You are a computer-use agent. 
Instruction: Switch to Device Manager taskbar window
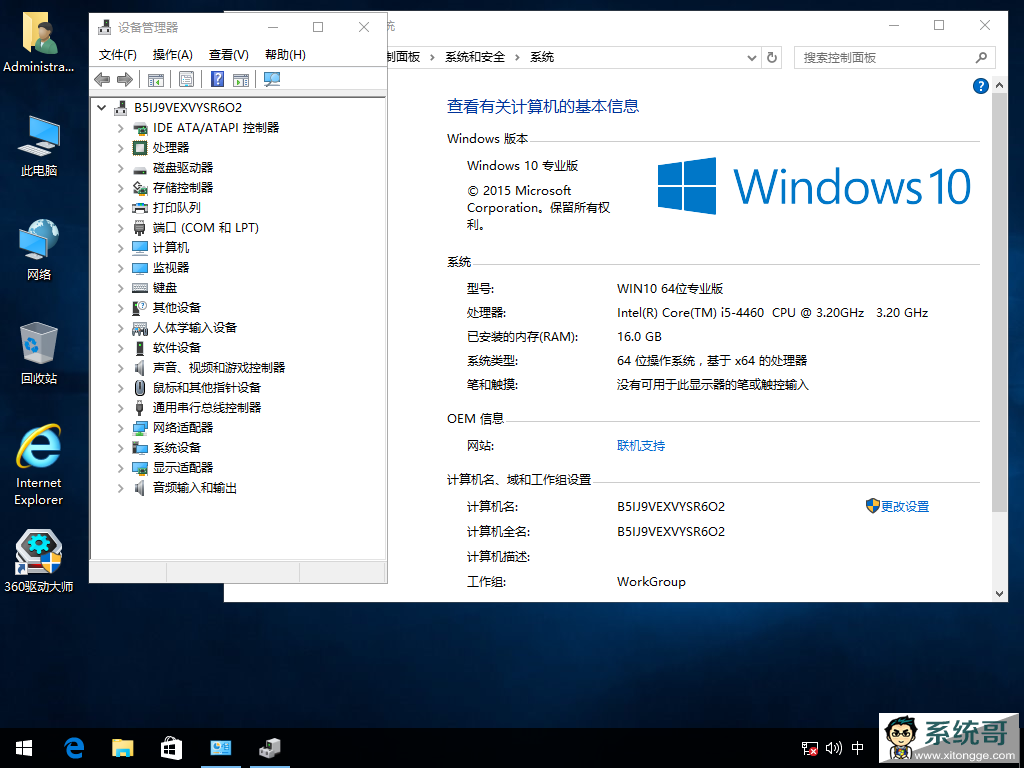point(270,748)
